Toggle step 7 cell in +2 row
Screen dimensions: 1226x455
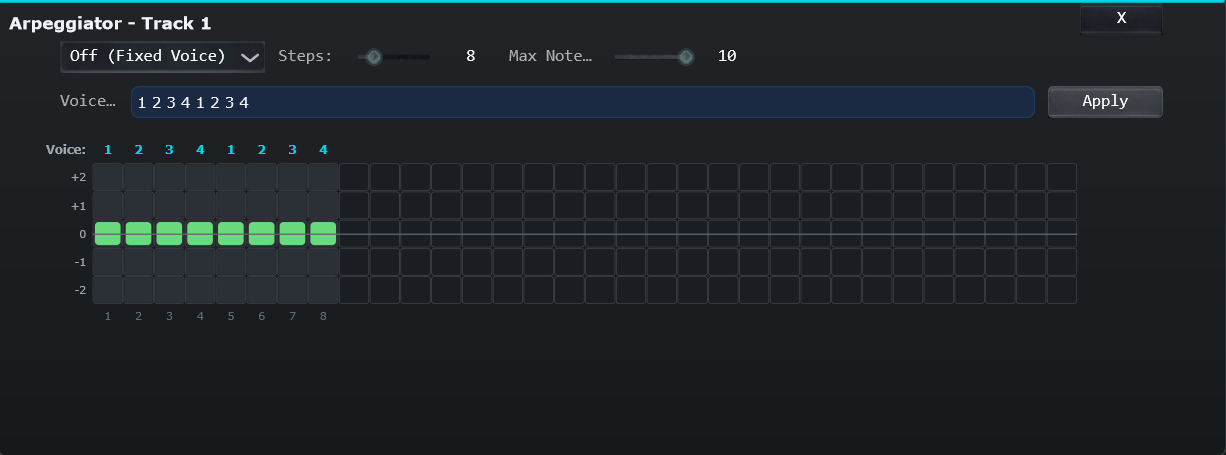293,177
